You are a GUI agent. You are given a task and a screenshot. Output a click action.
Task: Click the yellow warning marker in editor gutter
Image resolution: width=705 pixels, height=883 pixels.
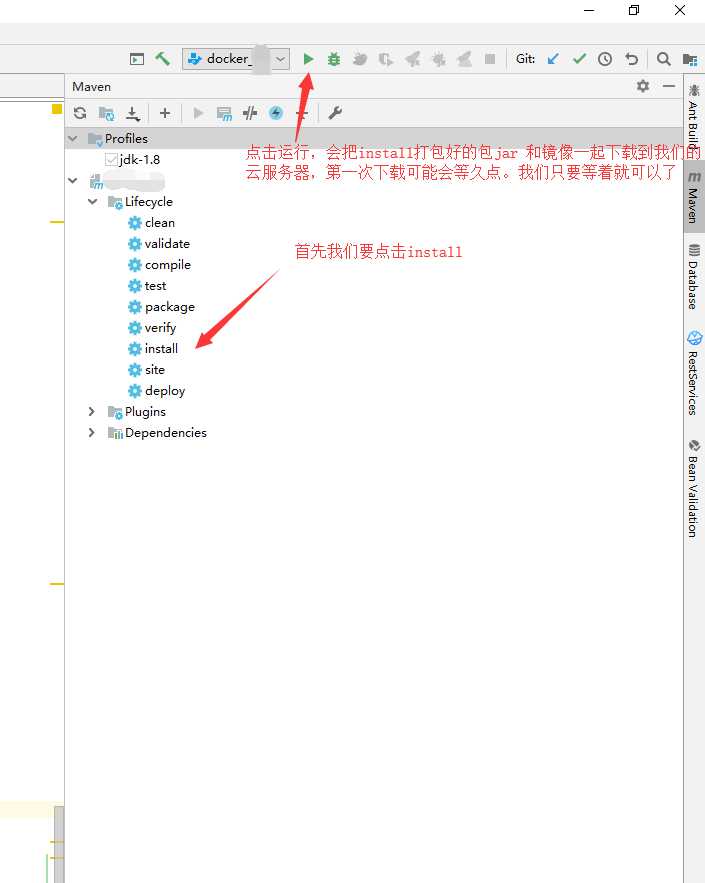[57, 109]
